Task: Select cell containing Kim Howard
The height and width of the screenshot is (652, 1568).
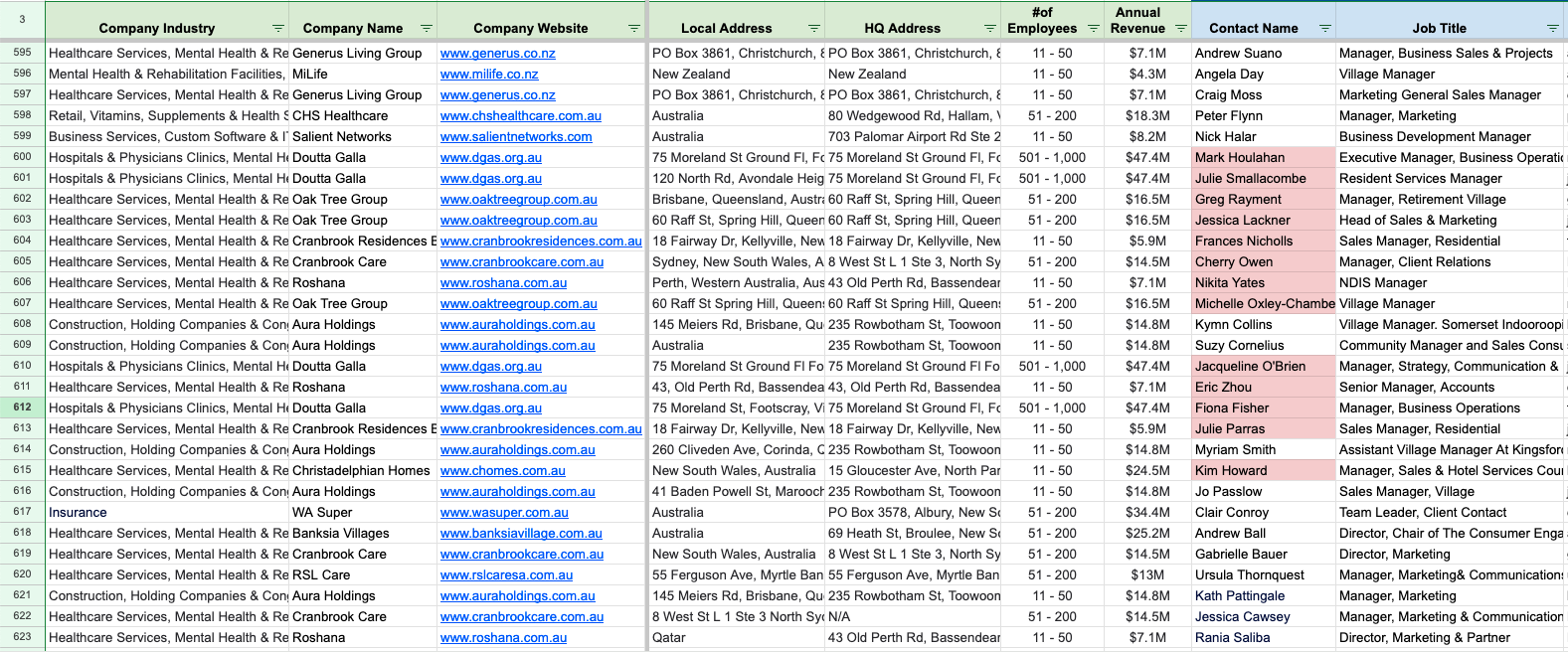Action: (1264, 471)
